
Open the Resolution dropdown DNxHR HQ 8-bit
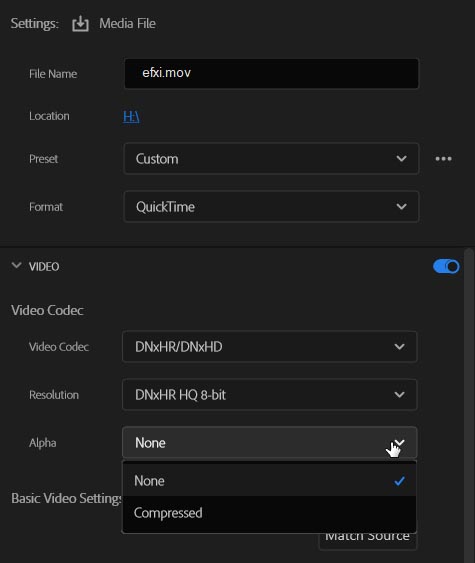pyautogui.click(x=269, y=395)
